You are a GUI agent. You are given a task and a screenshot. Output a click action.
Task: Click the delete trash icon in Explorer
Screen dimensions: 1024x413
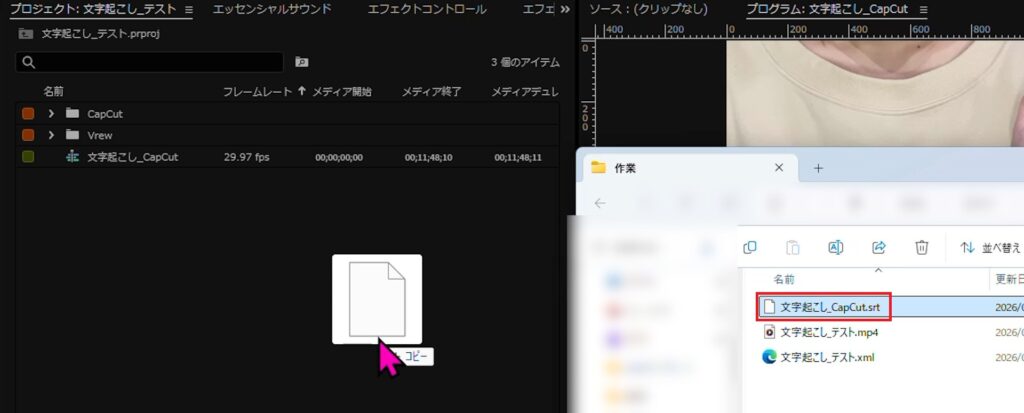coord(922,247)
